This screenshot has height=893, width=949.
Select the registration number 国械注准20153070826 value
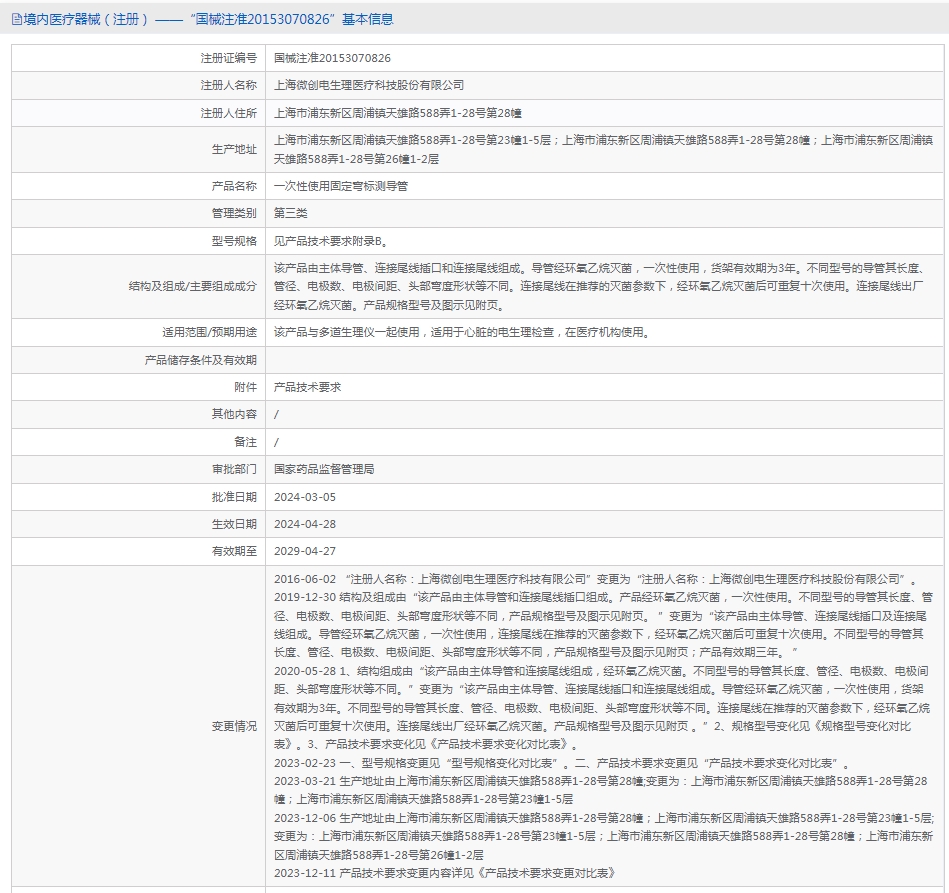332,58
